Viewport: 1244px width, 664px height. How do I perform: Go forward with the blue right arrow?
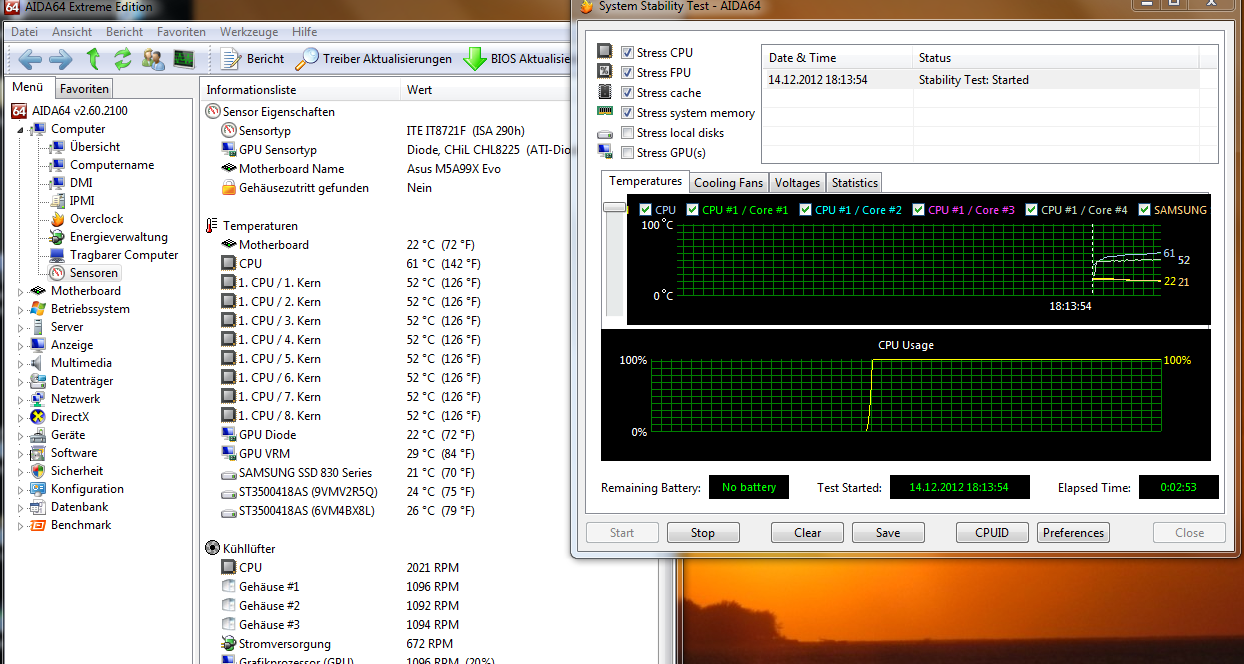coord(60,59)
